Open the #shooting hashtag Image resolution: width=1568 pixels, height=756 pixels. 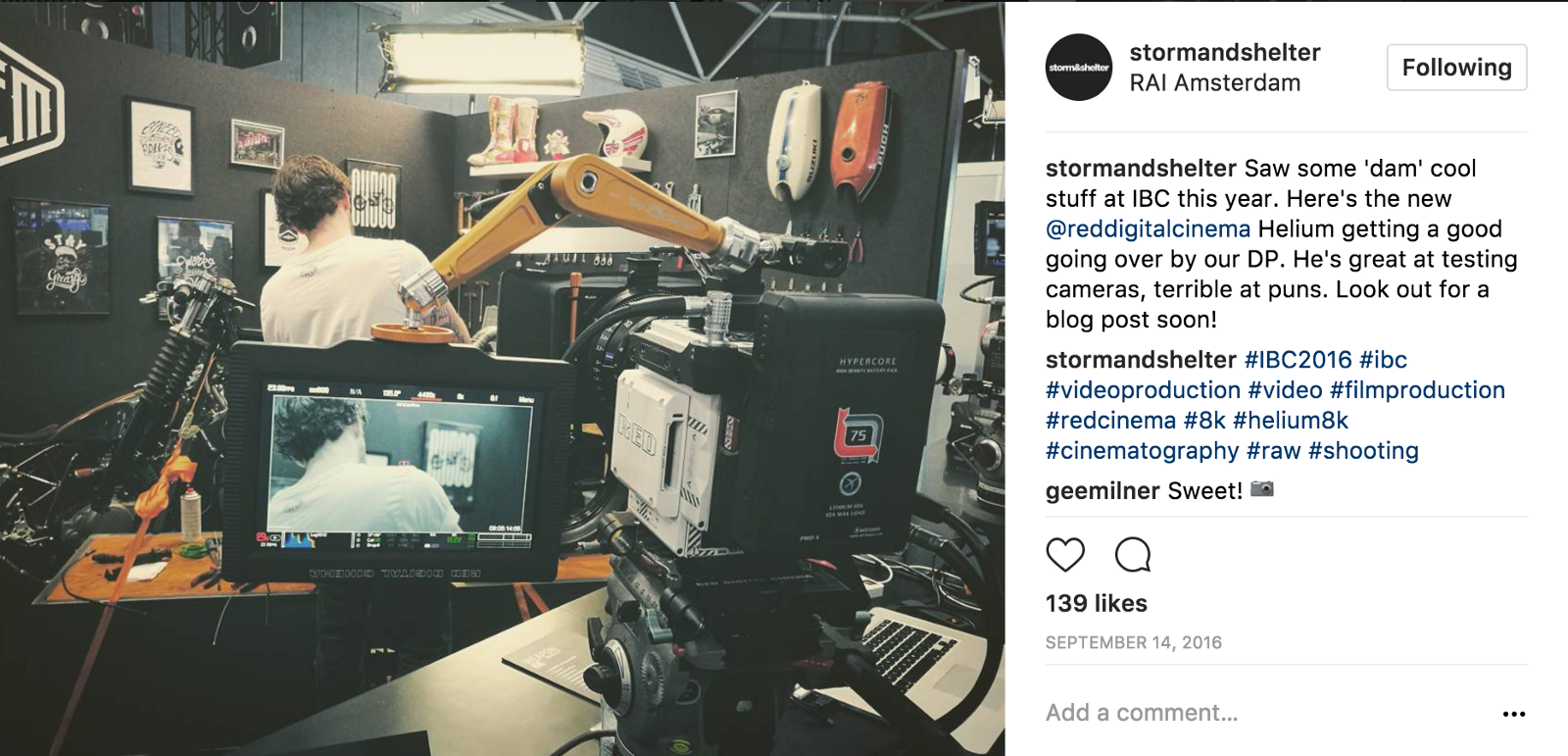pos(1363,451)
